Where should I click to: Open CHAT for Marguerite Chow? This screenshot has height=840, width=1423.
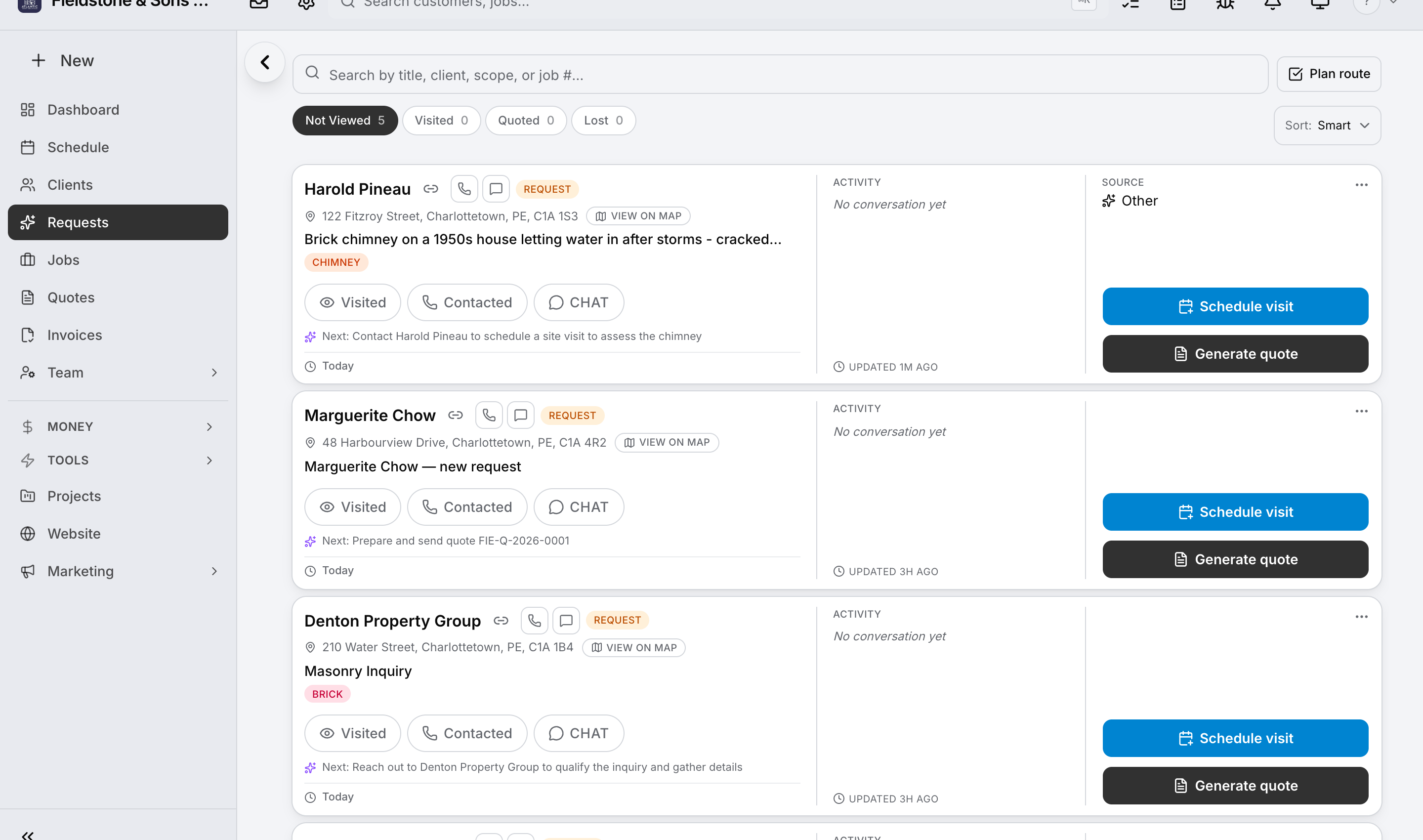[579, 507]
